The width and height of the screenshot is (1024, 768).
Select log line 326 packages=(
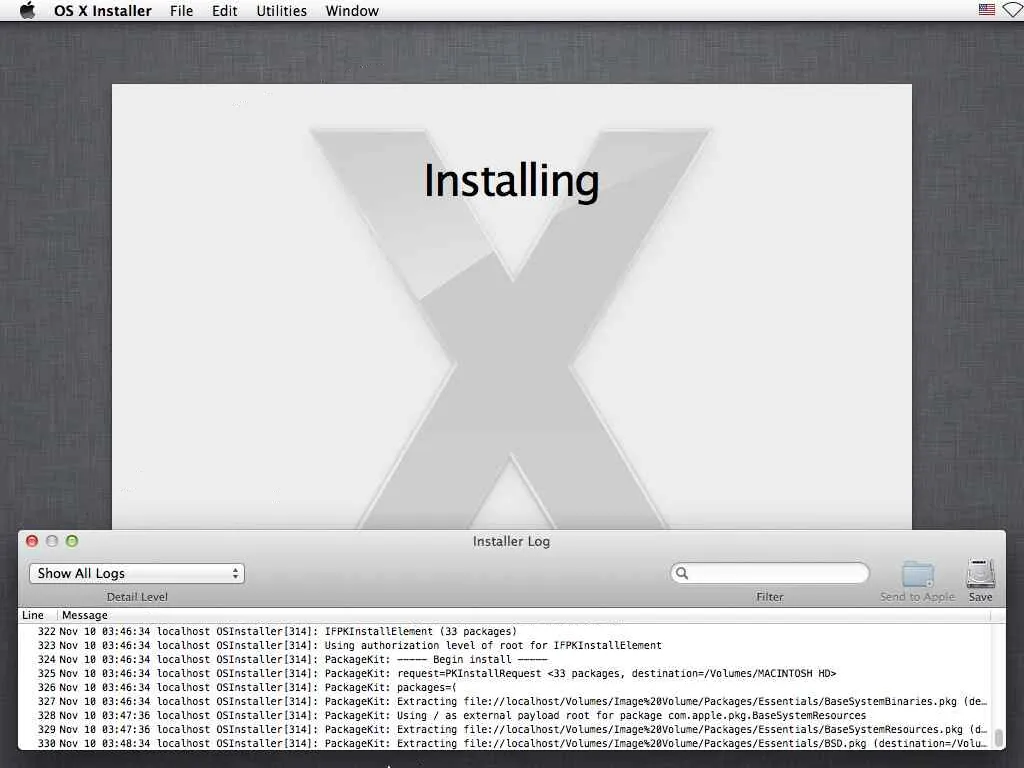[x=503, y=688]
